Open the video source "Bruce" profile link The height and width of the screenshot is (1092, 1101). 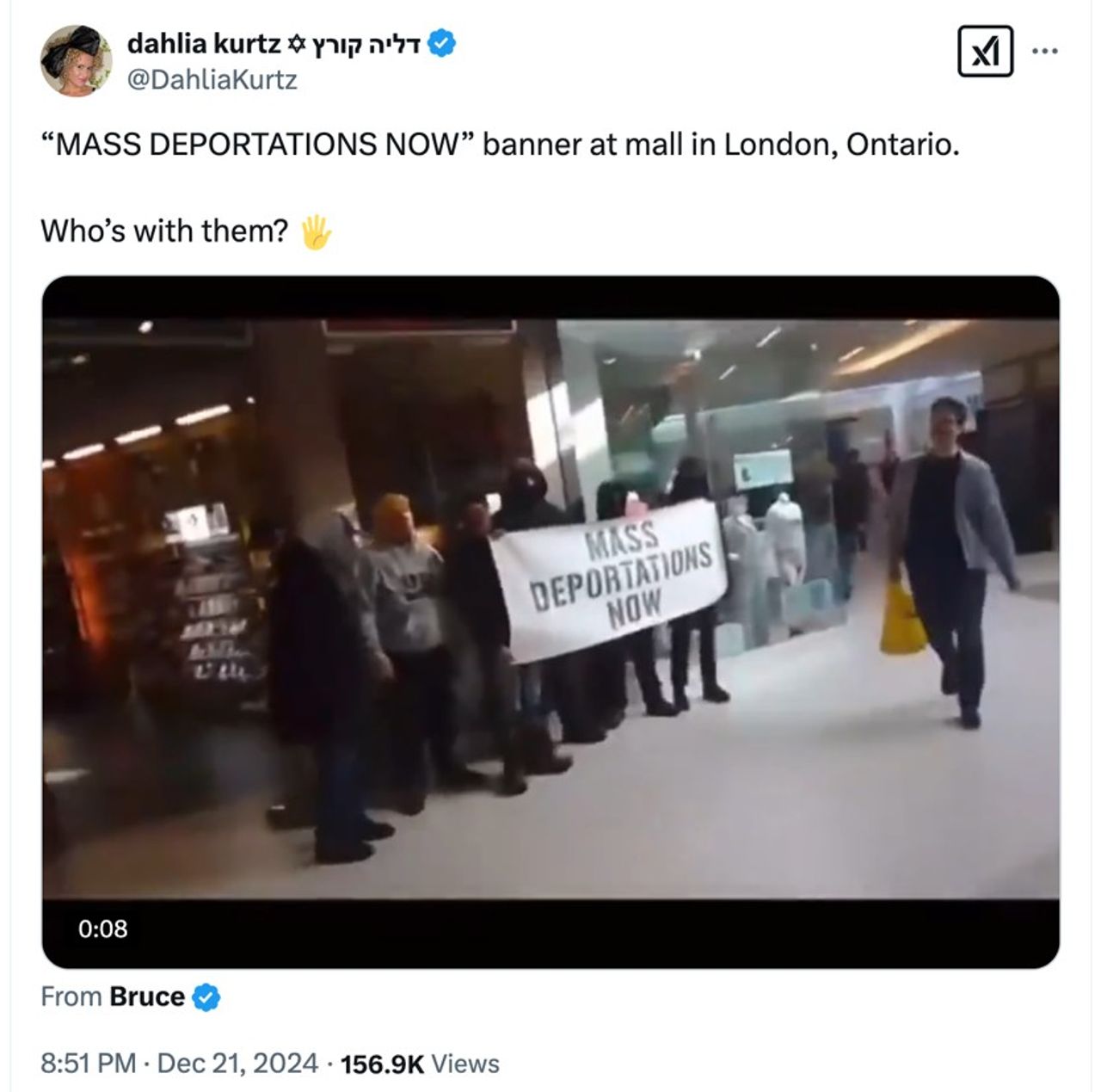pos(146,996)
